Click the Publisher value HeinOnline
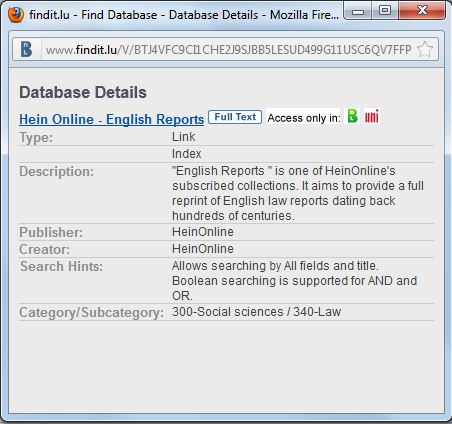Viewport: 452px width, 424px height. (x=203, y=232)
